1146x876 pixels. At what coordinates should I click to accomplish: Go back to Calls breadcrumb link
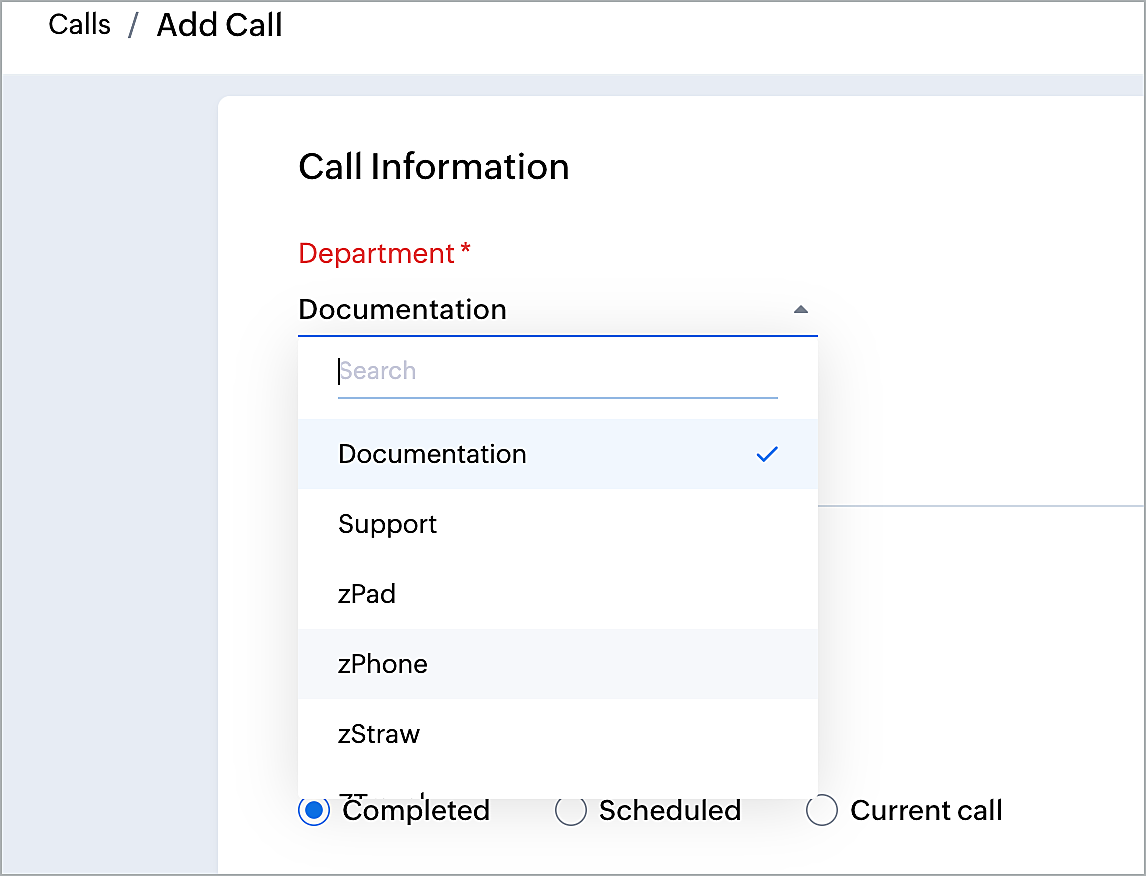pyautogui.click(x=79, y=24)
